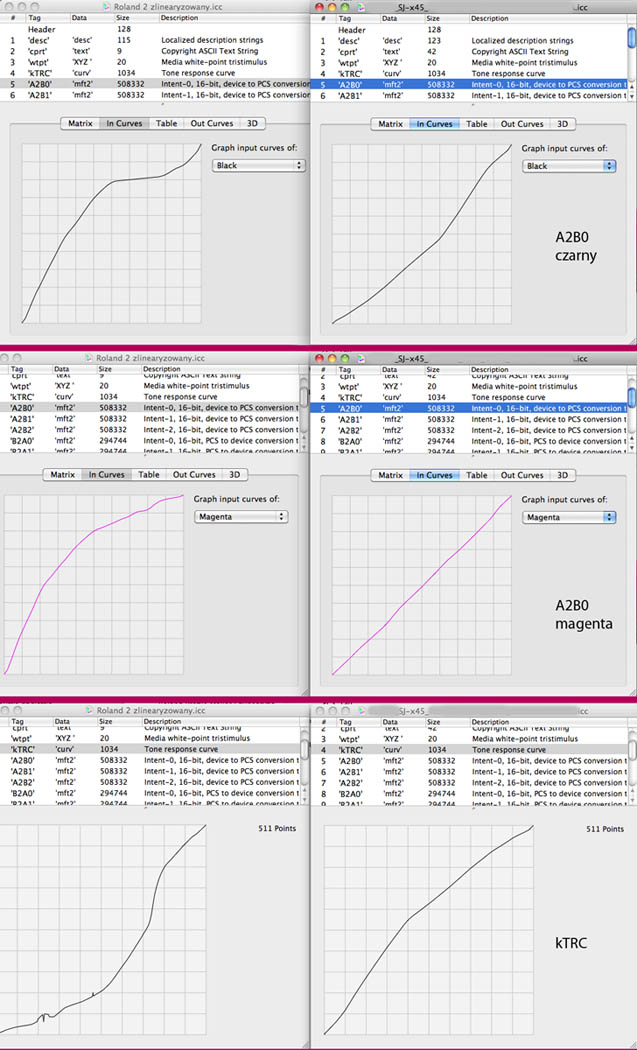Screen dimensions: 637x1050
Task: Select 'B2A0' row in SJ-x45 Magenta-curve window
Action: 468,441
